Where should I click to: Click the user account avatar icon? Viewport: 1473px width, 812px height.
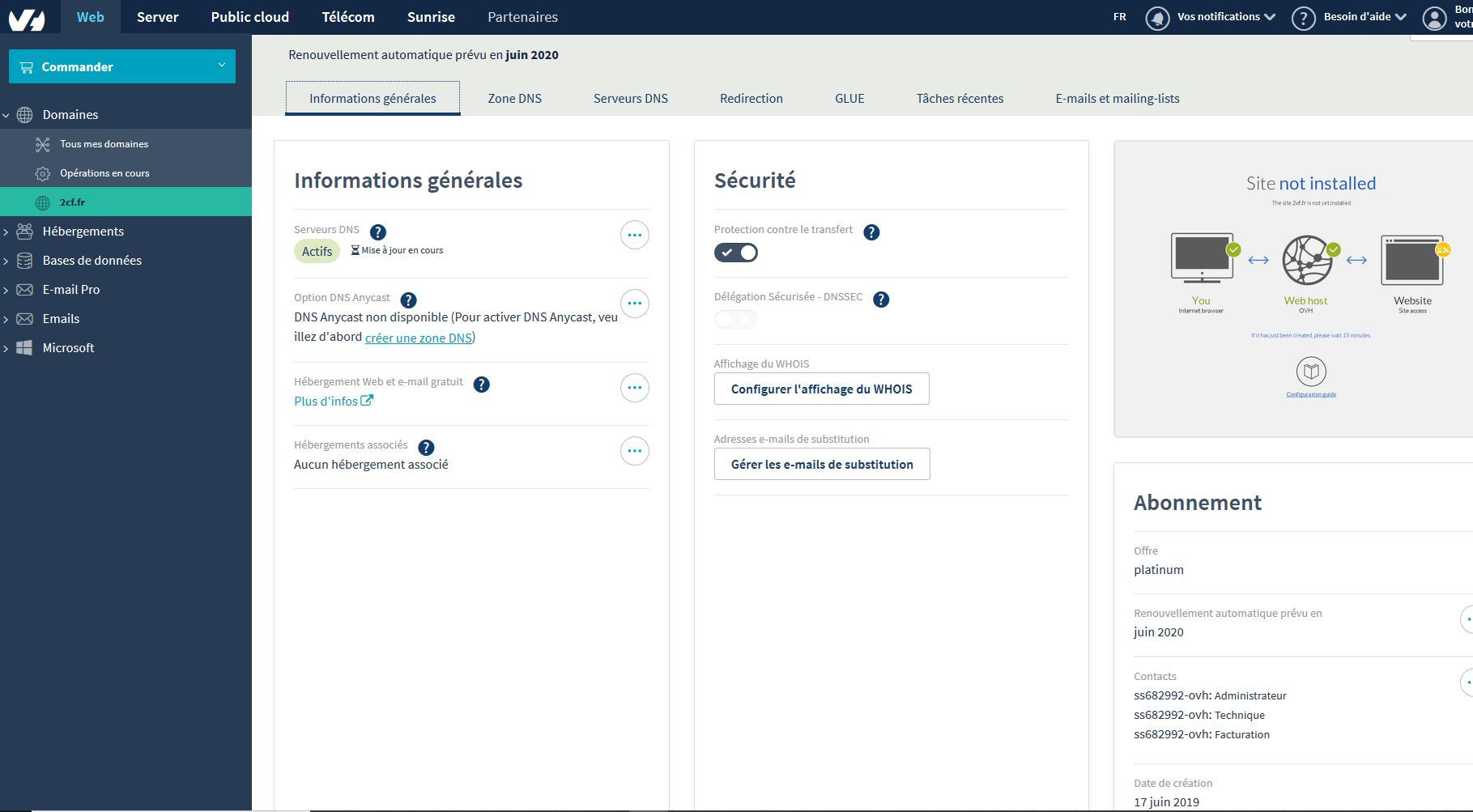[x=1434, y=18]
